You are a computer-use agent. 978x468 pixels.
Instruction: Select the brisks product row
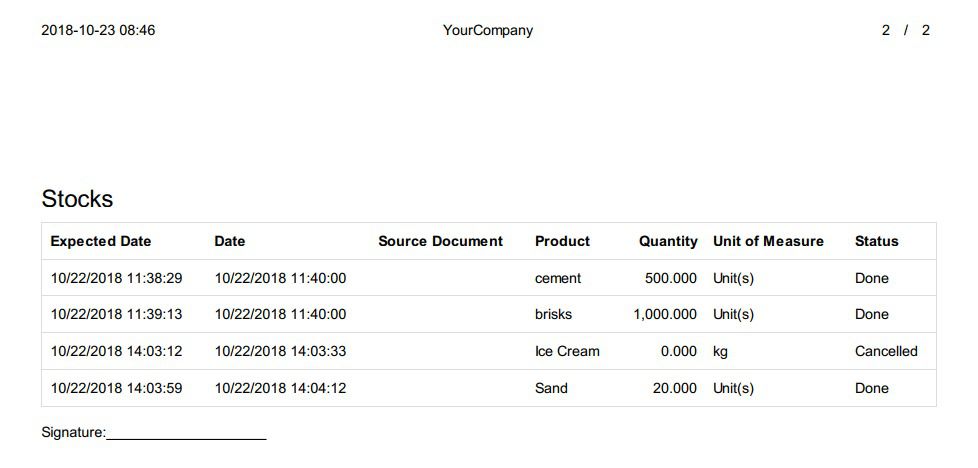click(489, 314)
